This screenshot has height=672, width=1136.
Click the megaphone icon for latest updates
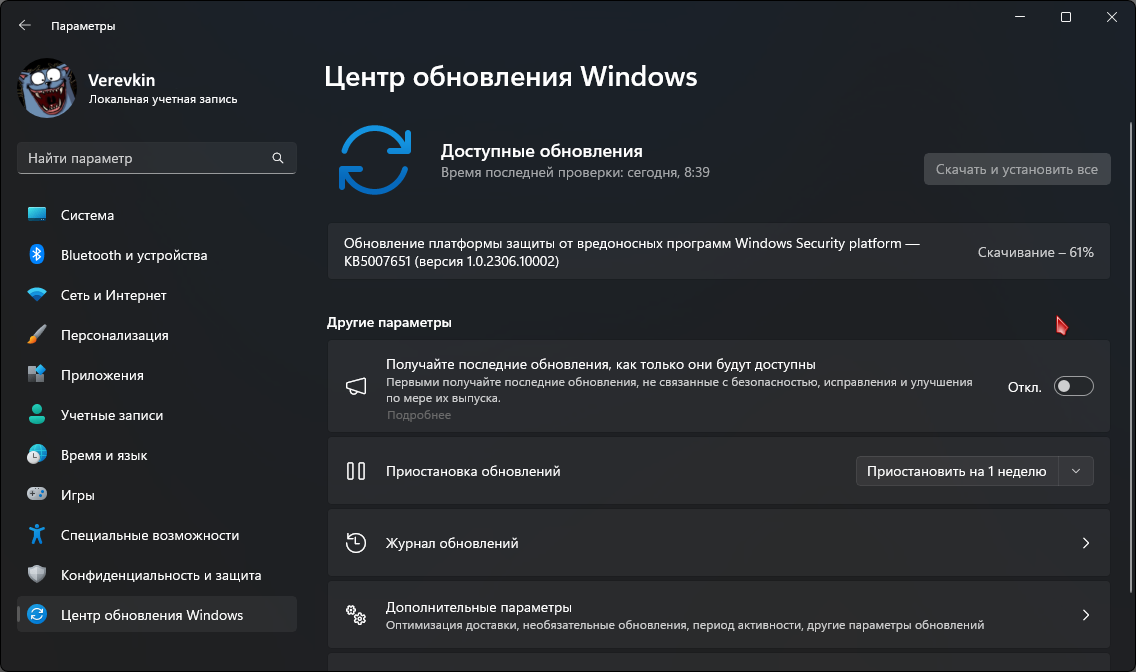coord(356,386)
